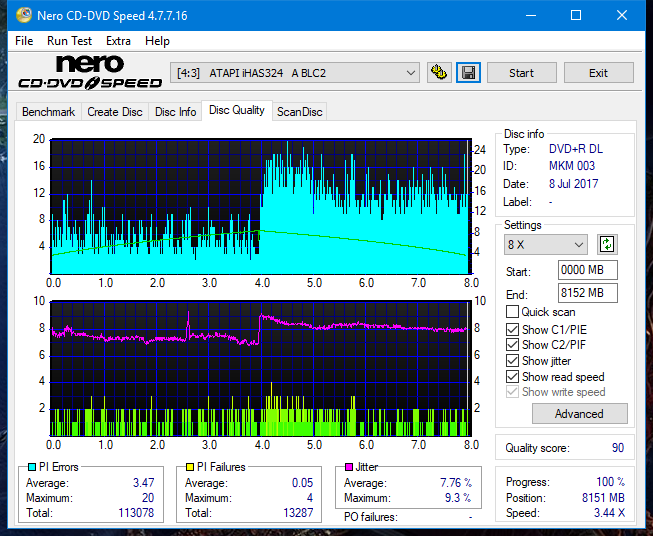Maximize the Nero window
This screenshot has height=536, width=653.
point(576,15)
